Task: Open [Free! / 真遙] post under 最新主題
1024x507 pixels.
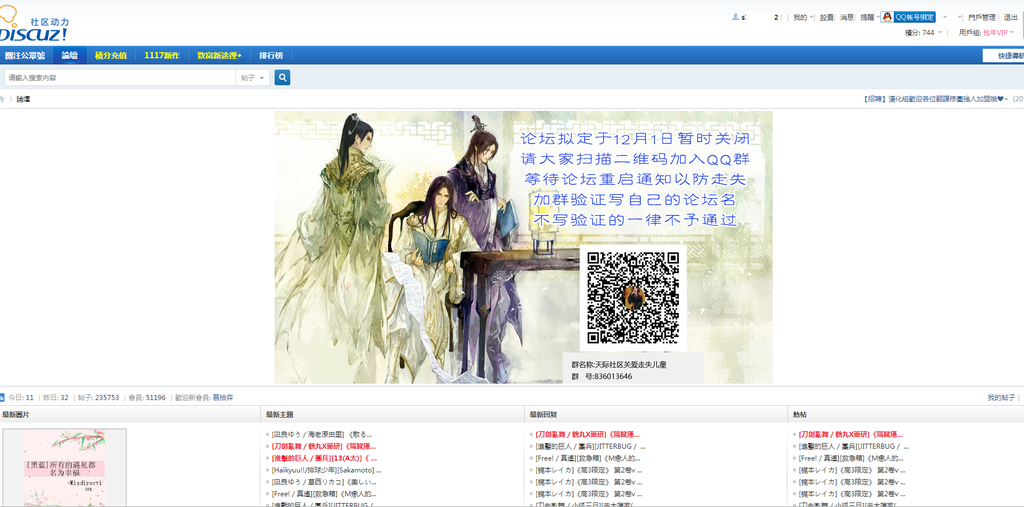Action: [324, 494]
